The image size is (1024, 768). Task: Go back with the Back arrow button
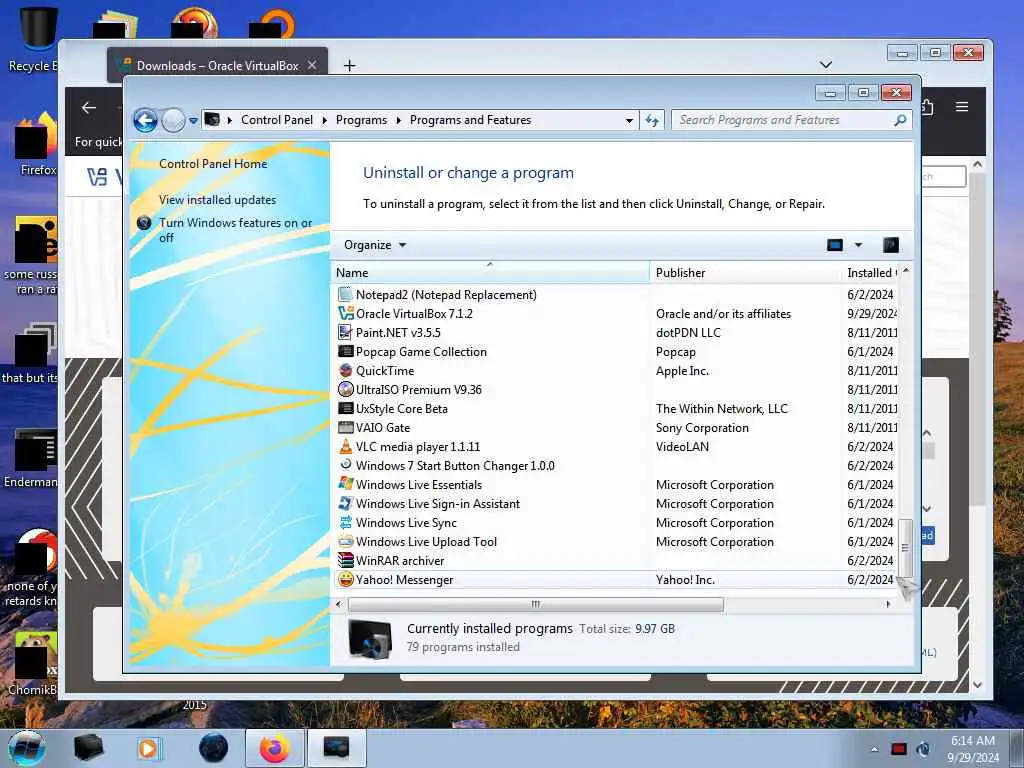(x=145, y=120)
